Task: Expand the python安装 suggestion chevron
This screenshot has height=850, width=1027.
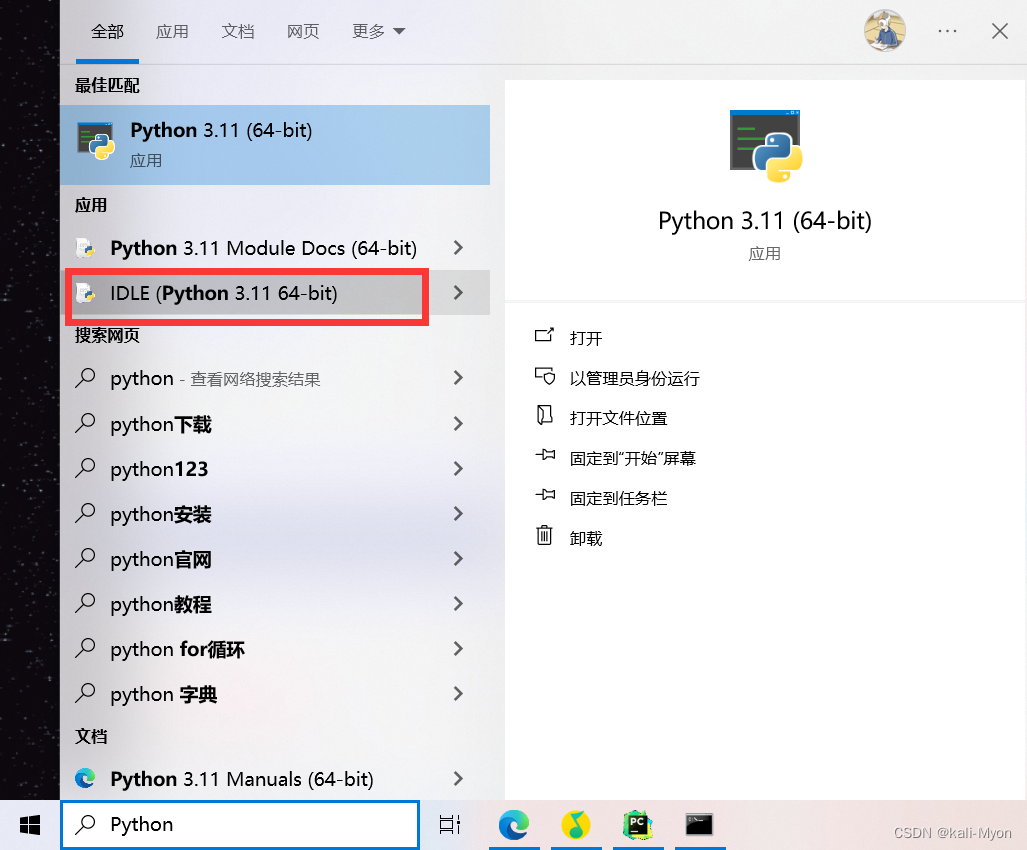Action: (x=458, y=514)
